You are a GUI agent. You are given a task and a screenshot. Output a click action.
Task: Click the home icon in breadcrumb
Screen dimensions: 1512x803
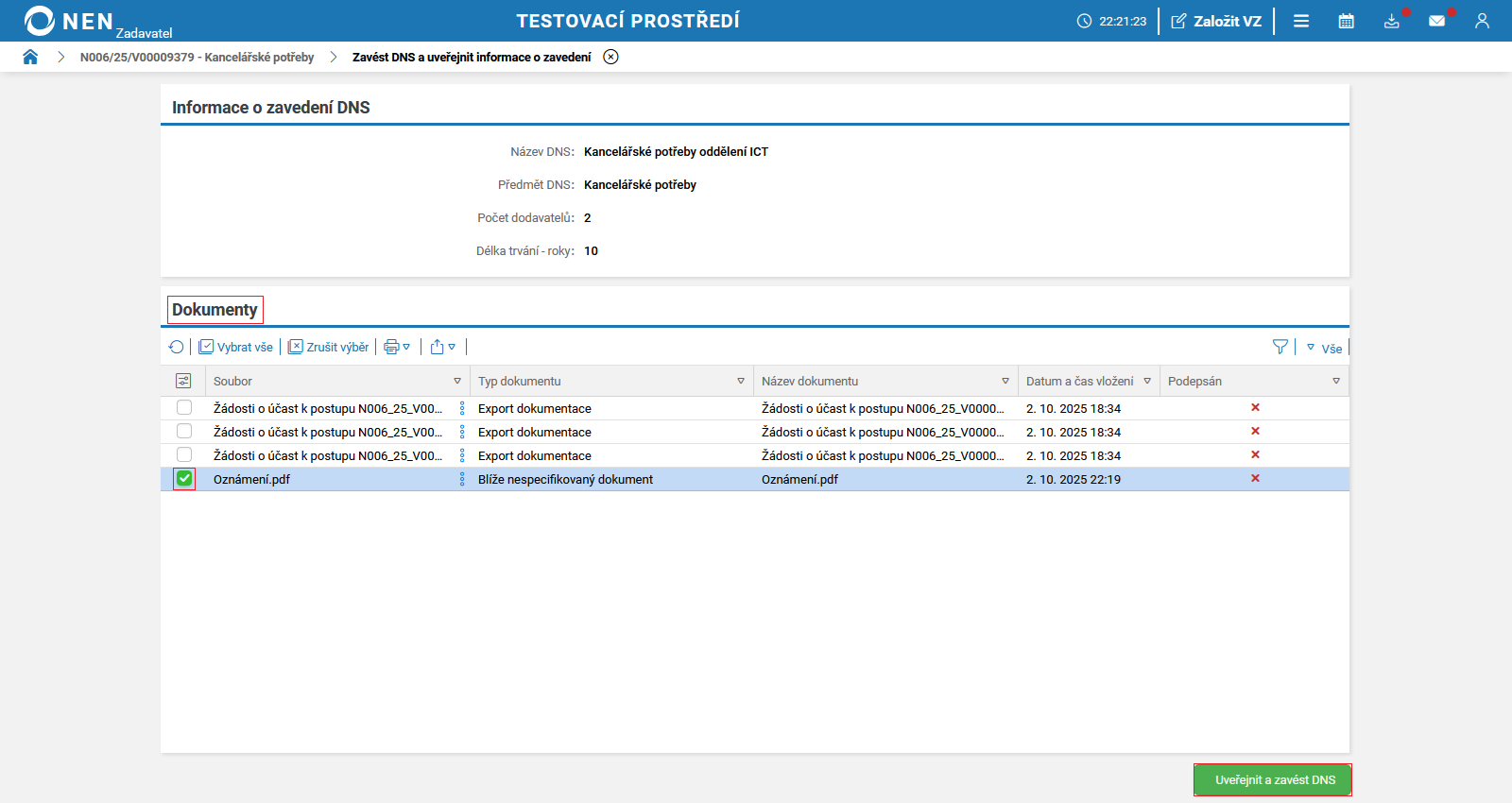coord(30,57)
